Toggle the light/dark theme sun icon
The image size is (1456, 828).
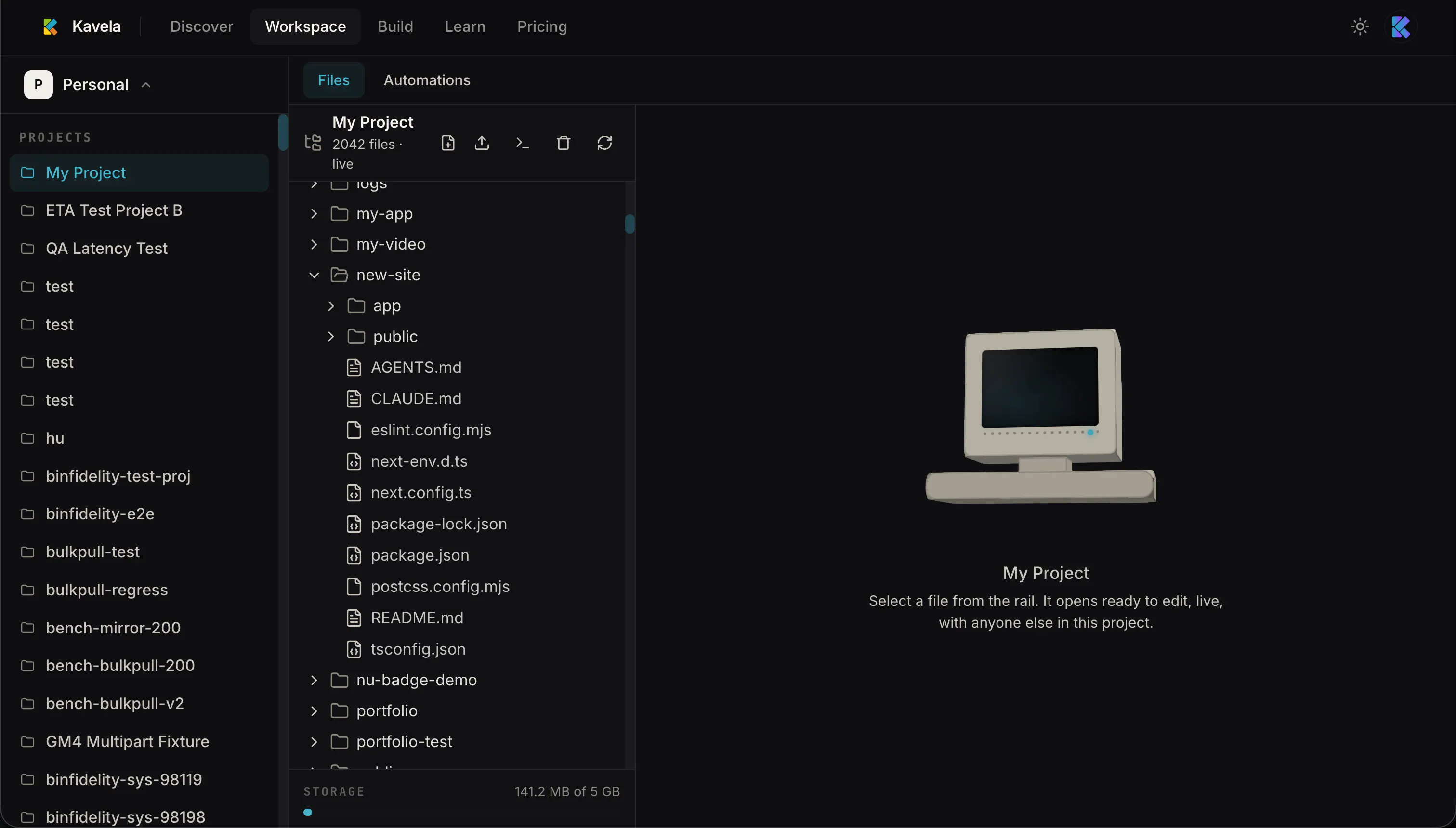click(1359, 26)
